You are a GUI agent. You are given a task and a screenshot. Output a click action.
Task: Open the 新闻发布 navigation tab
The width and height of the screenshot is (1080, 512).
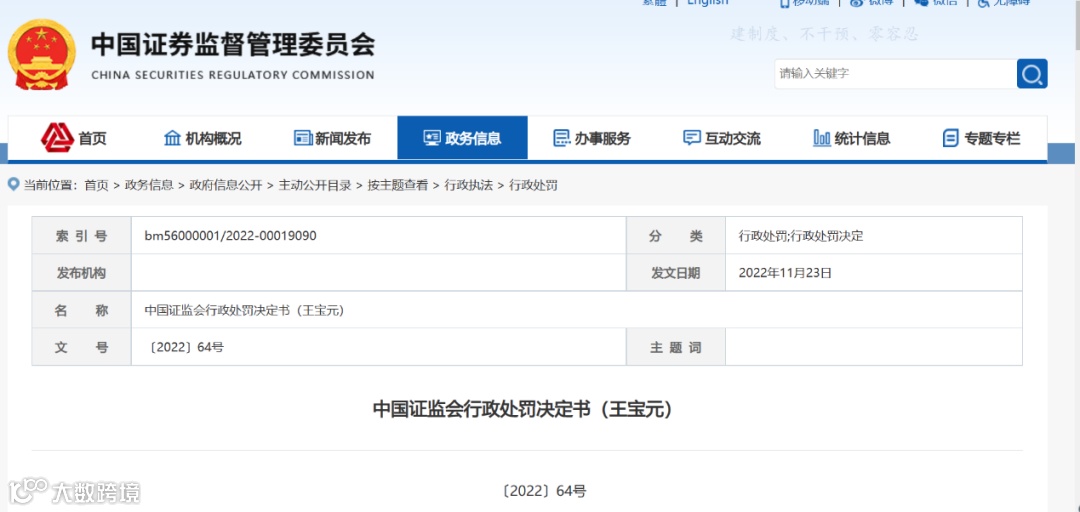(333, 138)
